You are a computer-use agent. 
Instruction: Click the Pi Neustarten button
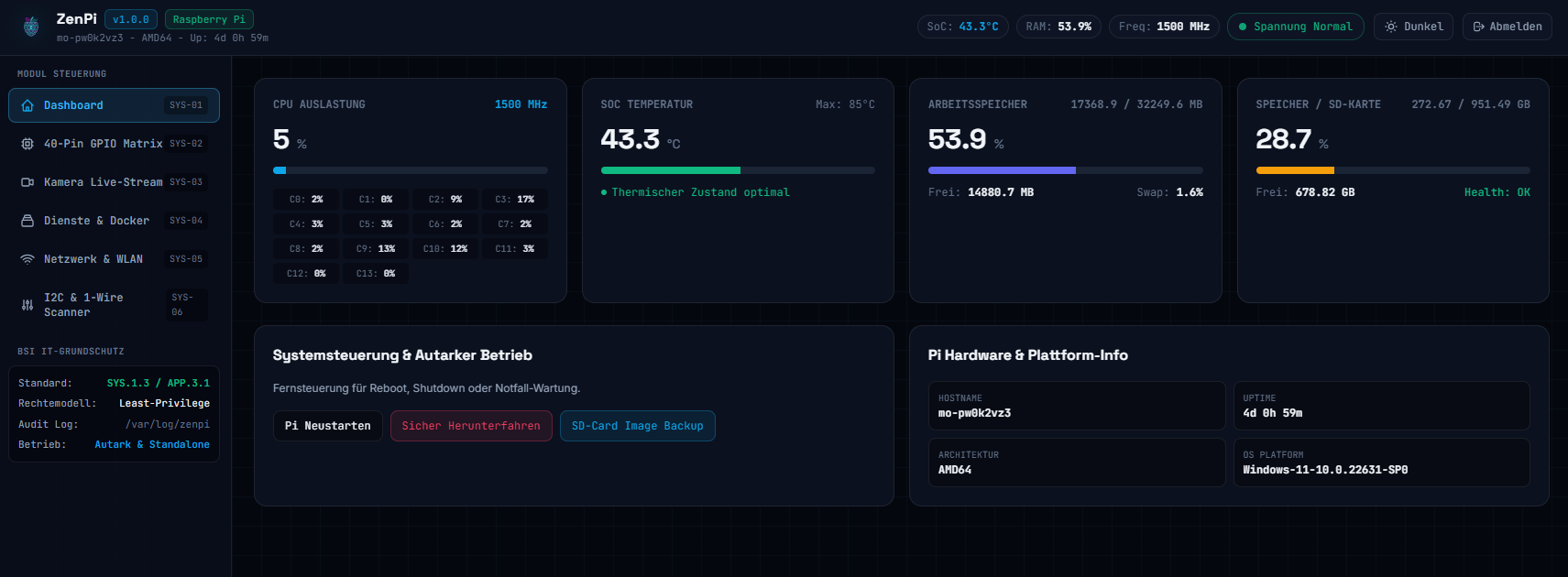pos(327,426)
